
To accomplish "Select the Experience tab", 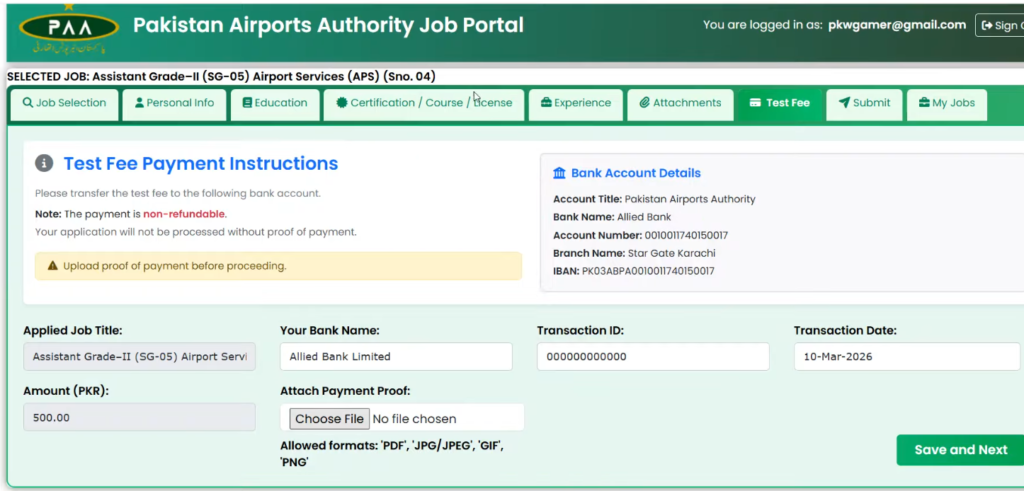I will [576, 103].
